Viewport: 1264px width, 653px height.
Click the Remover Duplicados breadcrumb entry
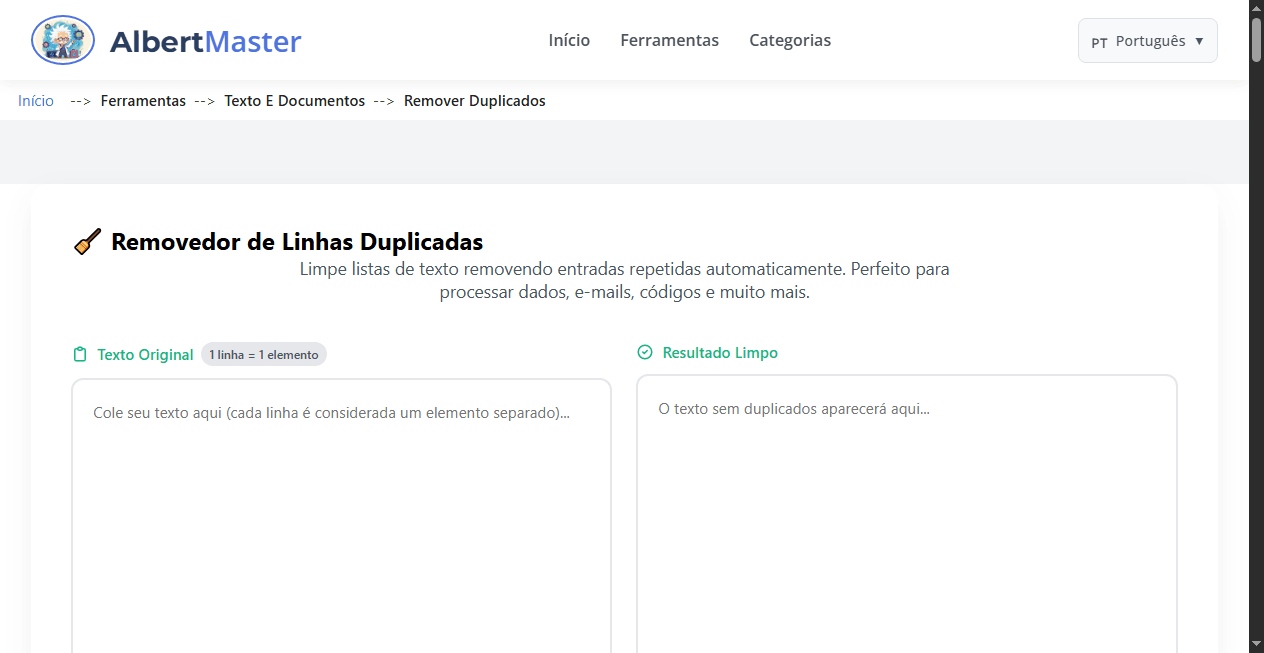(x=474, y=100)
